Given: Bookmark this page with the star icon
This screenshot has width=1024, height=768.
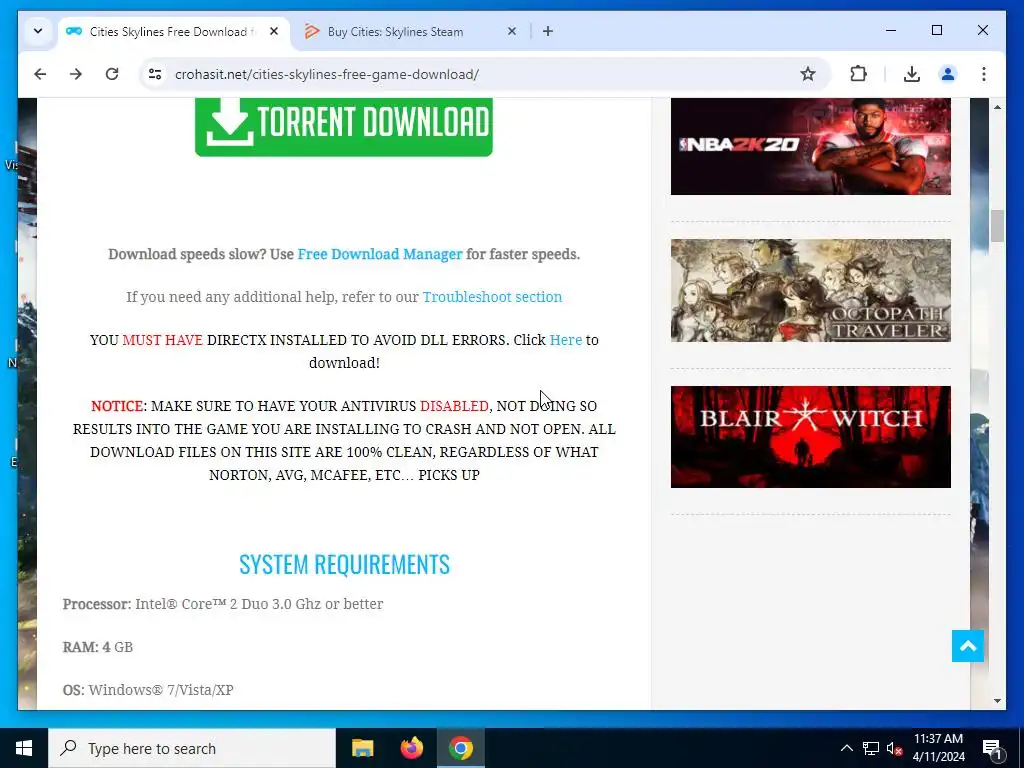Looking at the screenshot, I should point(808,74).
